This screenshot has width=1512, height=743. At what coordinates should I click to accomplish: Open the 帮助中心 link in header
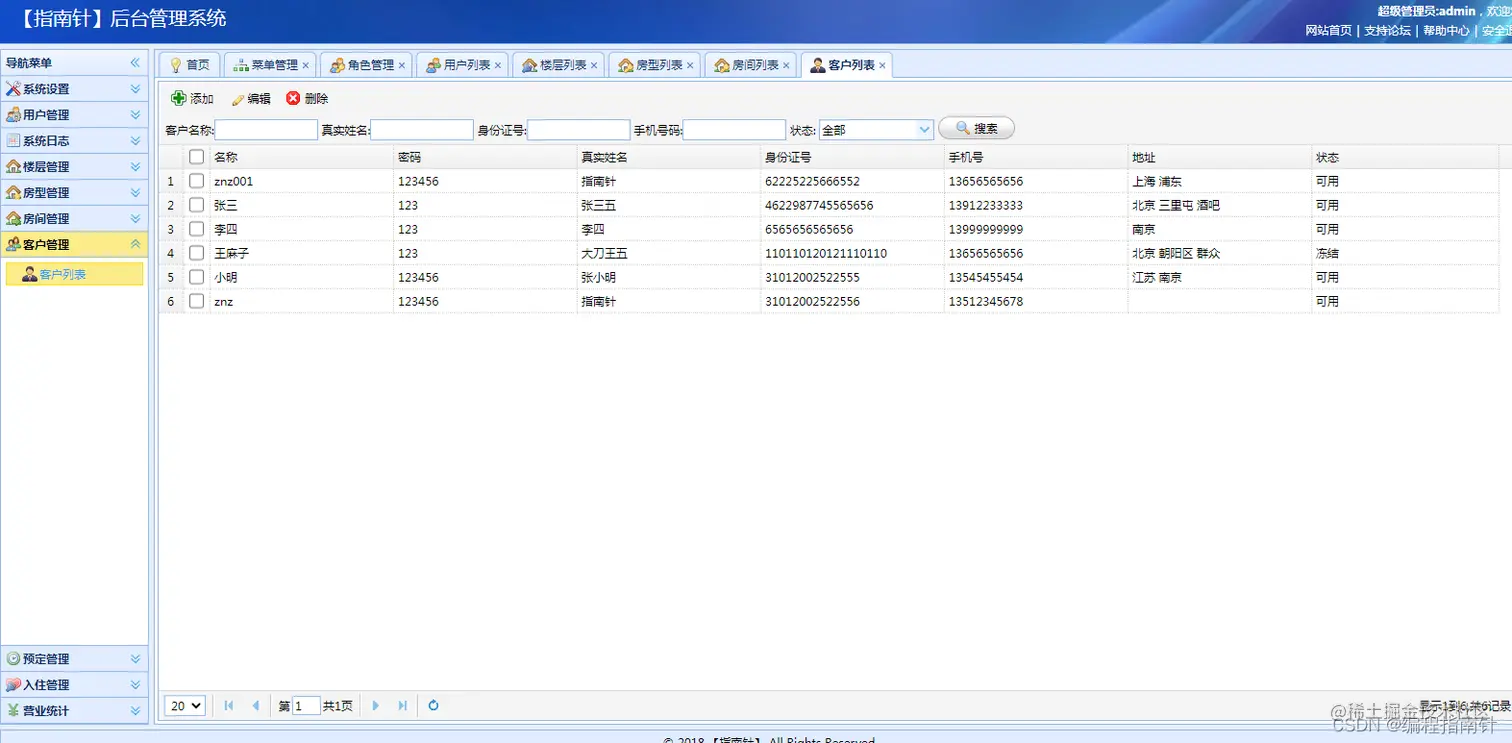tap(1446, 31)
